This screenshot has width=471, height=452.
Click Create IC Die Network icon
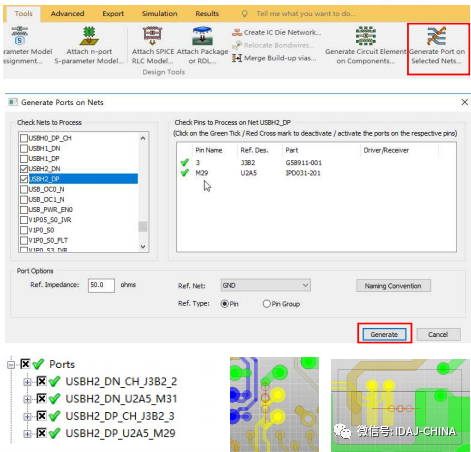point(237,33)
